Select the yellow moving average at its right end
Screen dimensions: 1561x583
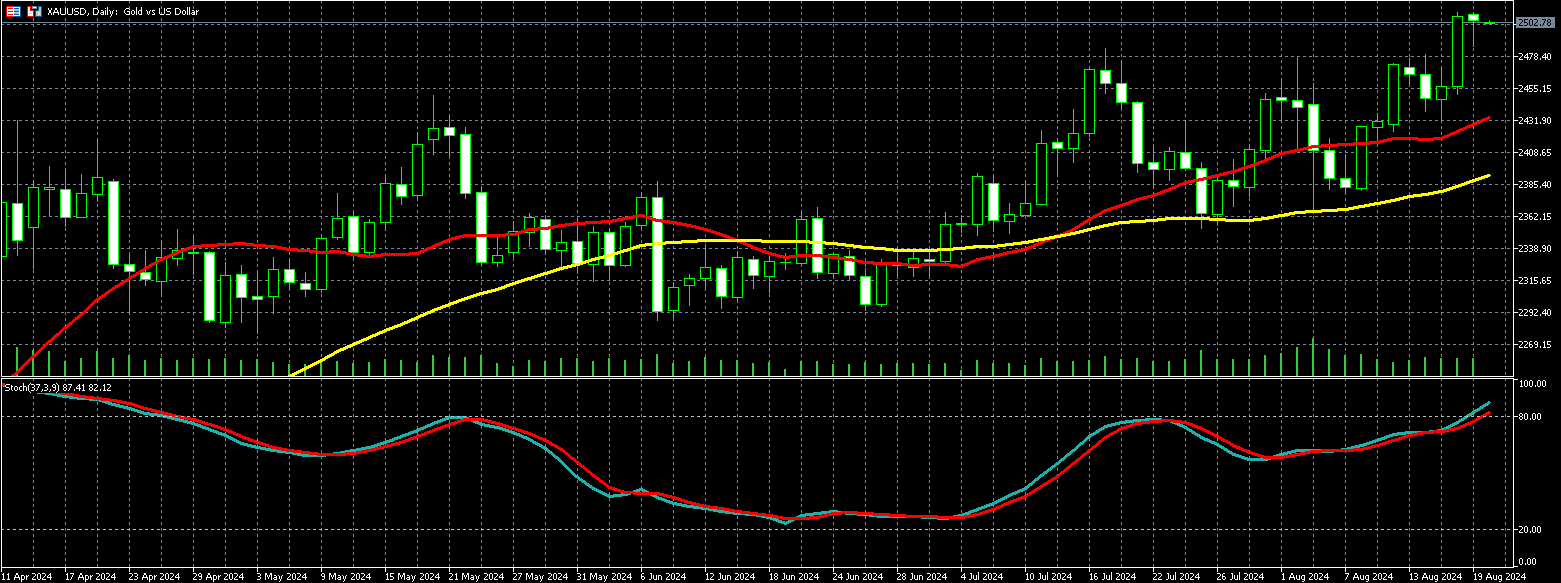pos(1488,176)
